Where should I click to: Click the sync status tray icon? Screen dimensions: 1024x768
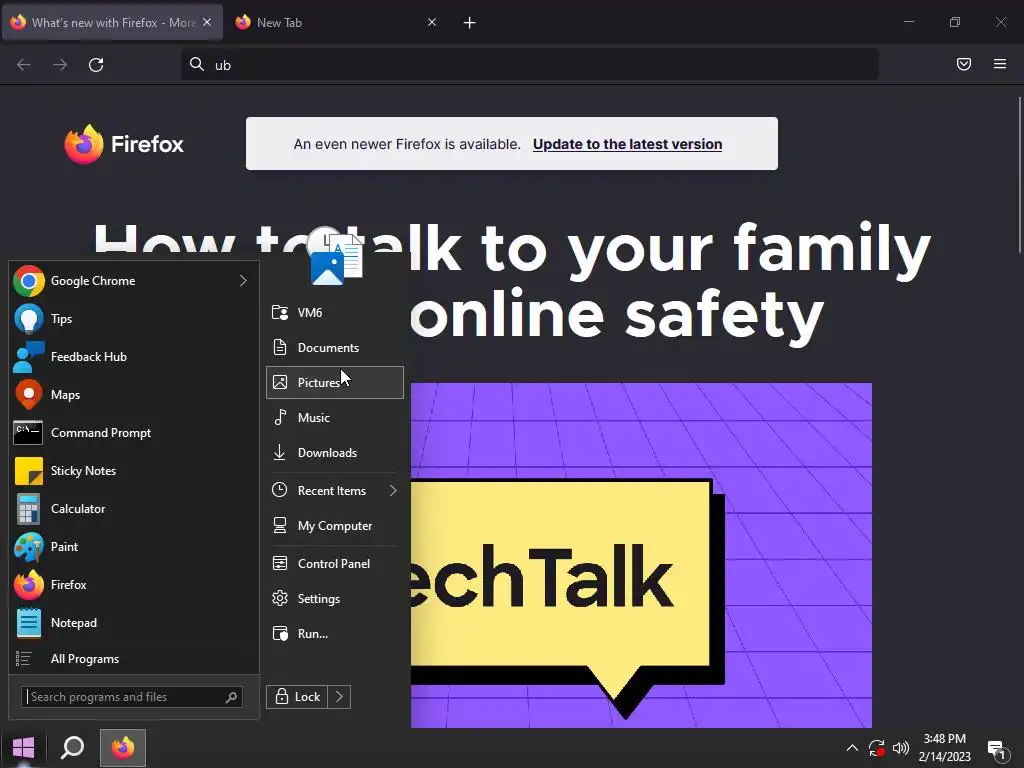coord(876,748)
